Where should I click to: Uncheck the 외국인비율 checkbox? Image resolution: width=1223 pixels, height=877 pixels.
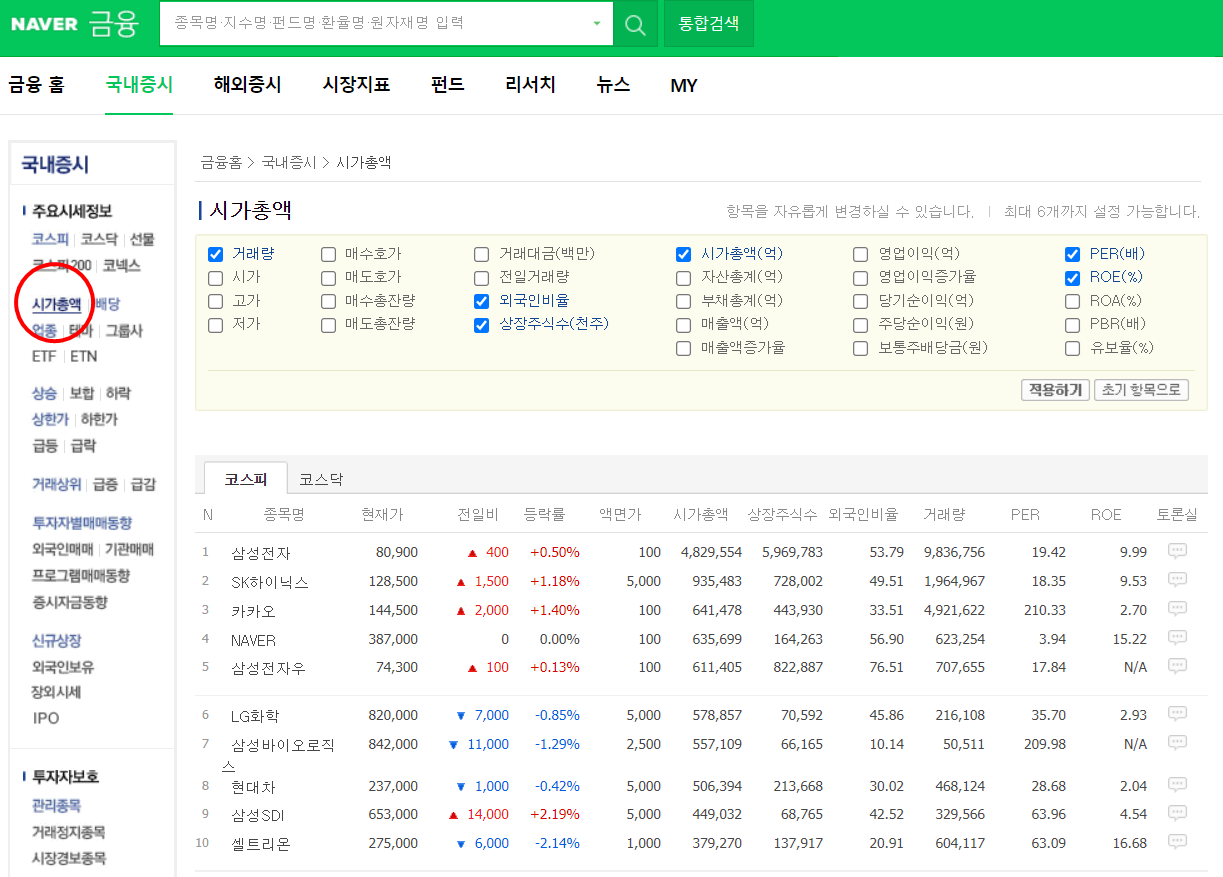coord(481,301)
